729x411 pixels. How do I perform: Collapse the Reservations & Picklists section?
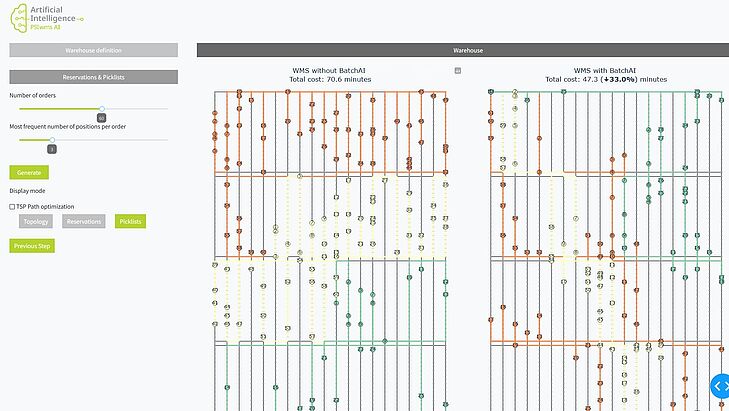pos(93,77)
